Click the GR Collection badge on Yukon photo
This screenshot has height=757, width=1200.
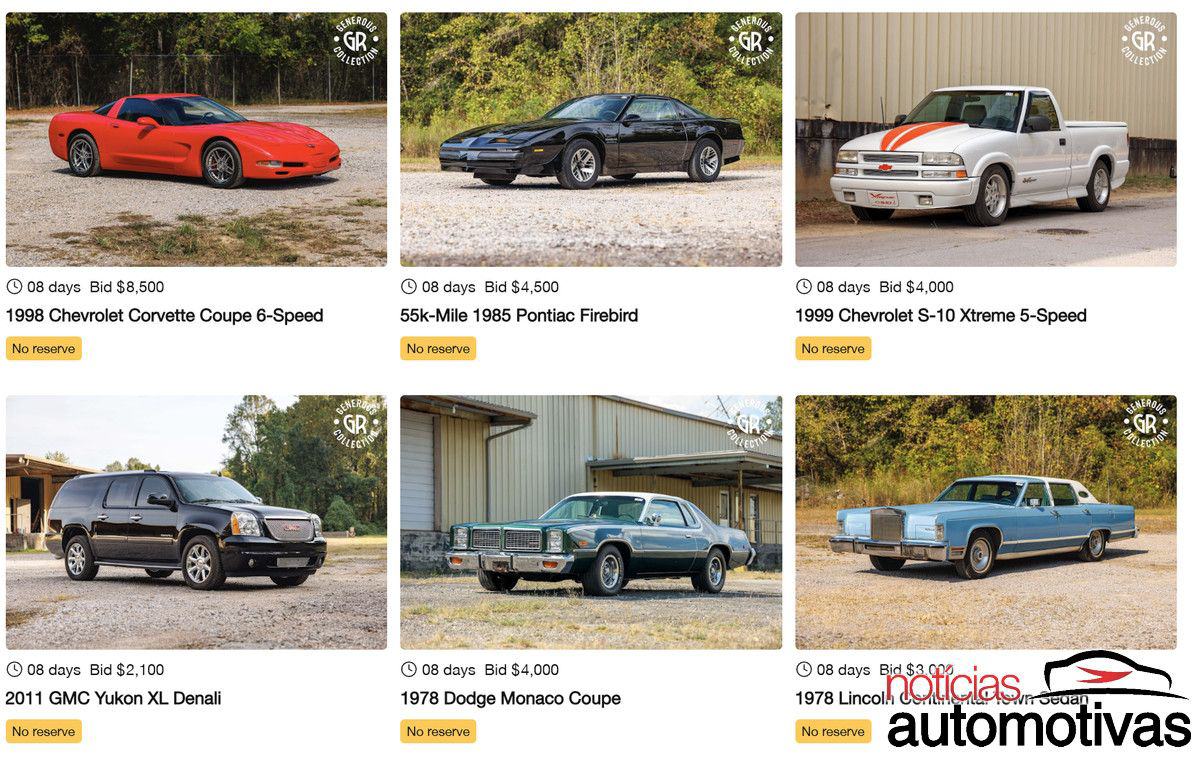(x=356, y=426)
